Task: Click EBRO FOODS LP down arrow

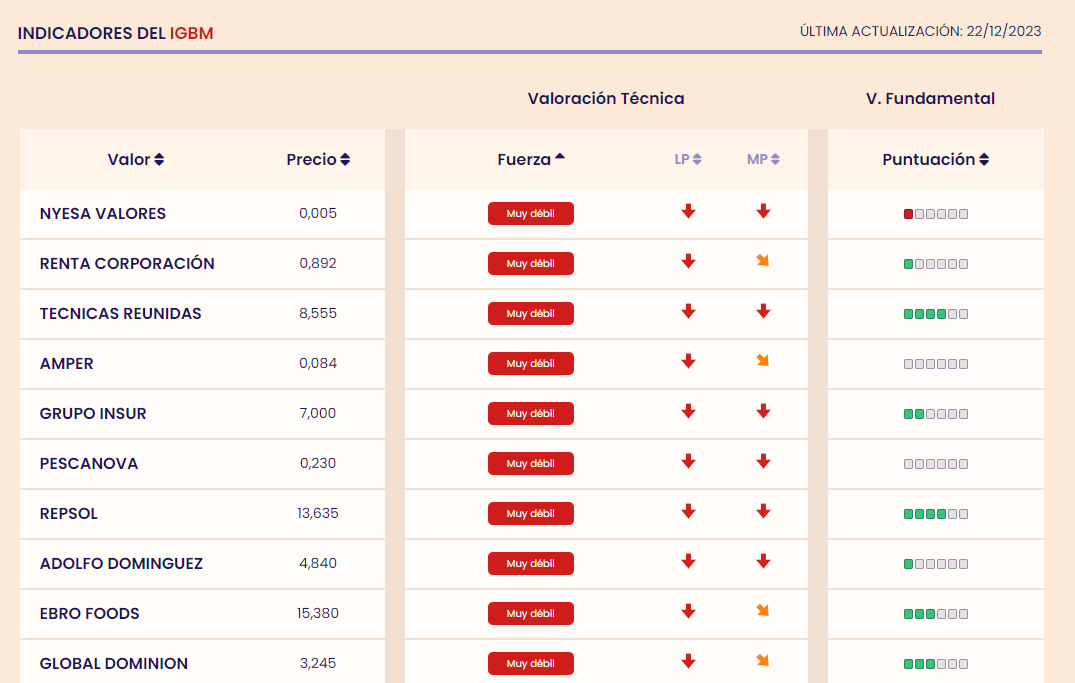Action: (x=688, y=612)
